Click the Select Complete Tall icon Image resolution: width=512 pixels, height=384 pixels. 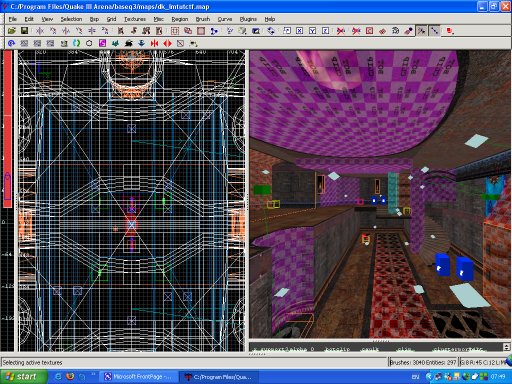(x=121, y=31)
